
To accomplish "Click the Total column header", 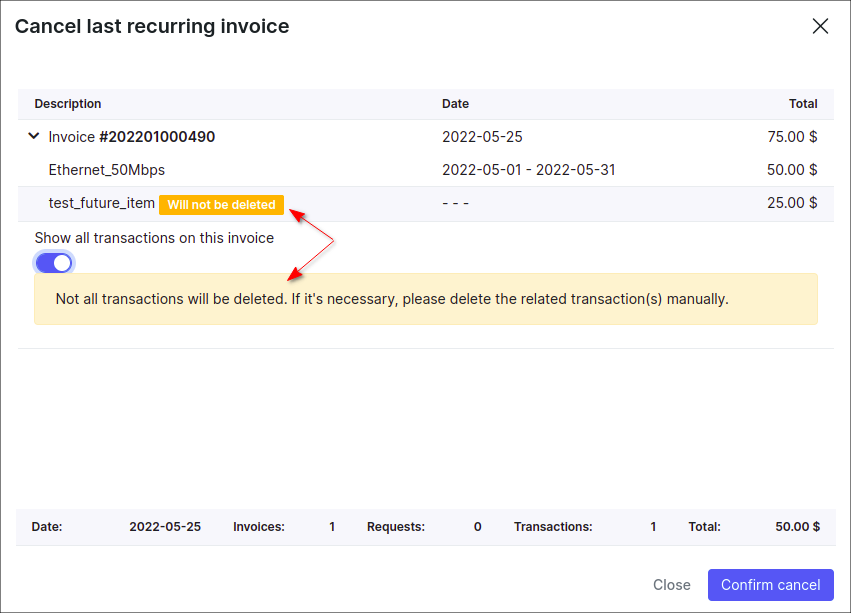I will pyautogui.click(x=802, y=104).
